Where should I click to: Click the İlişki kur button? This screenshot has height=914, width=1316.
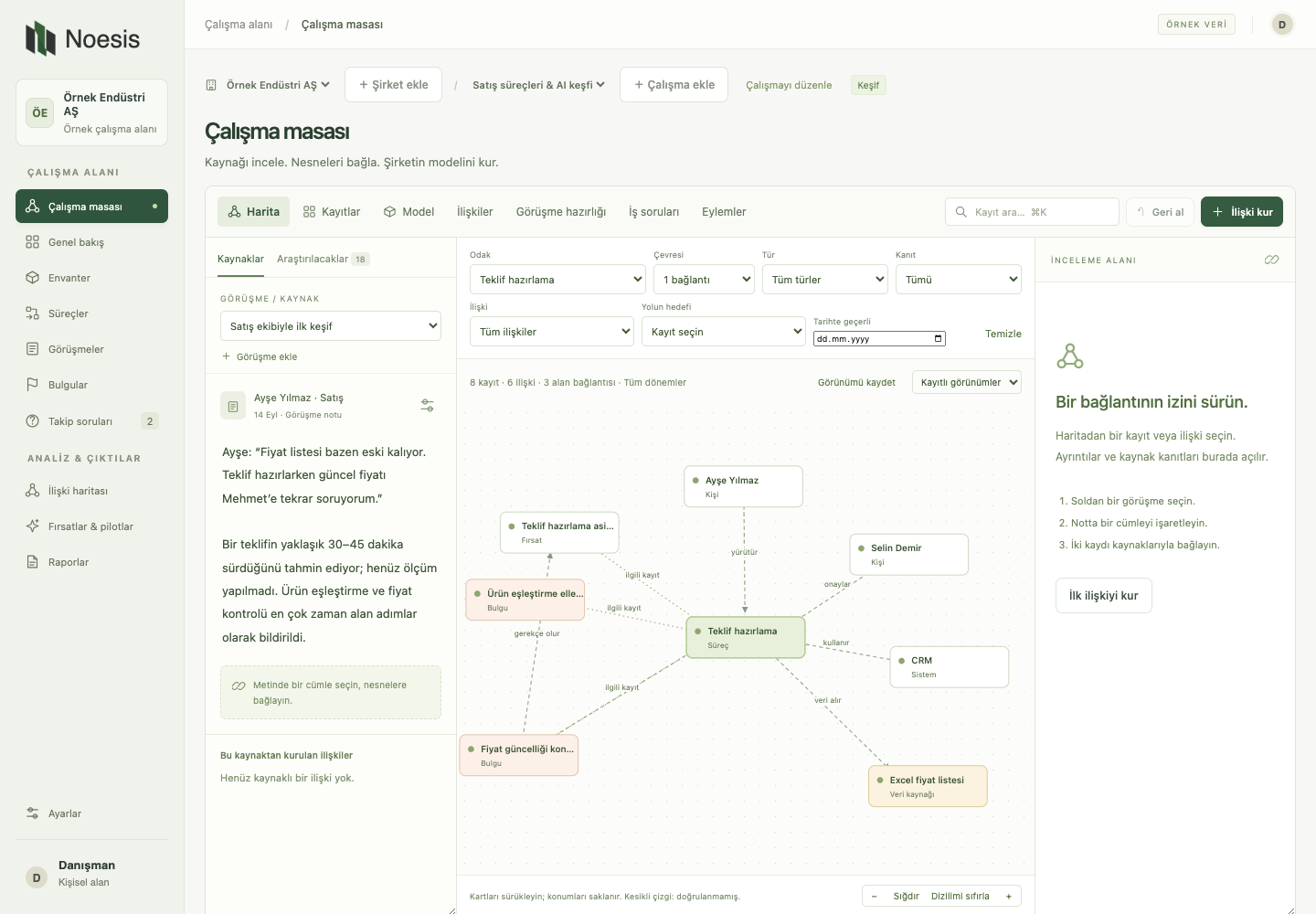1242,212
